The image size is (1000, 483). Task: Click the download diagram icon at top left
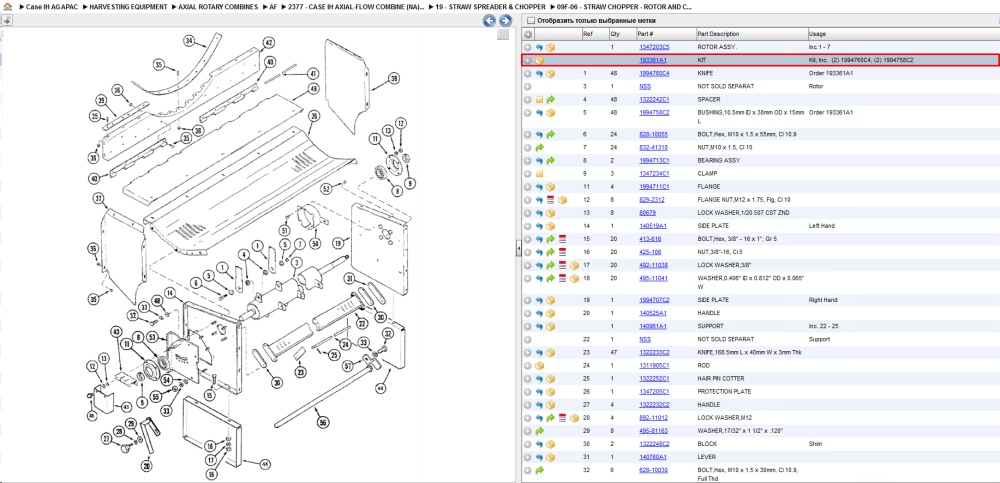click(6, 20)
